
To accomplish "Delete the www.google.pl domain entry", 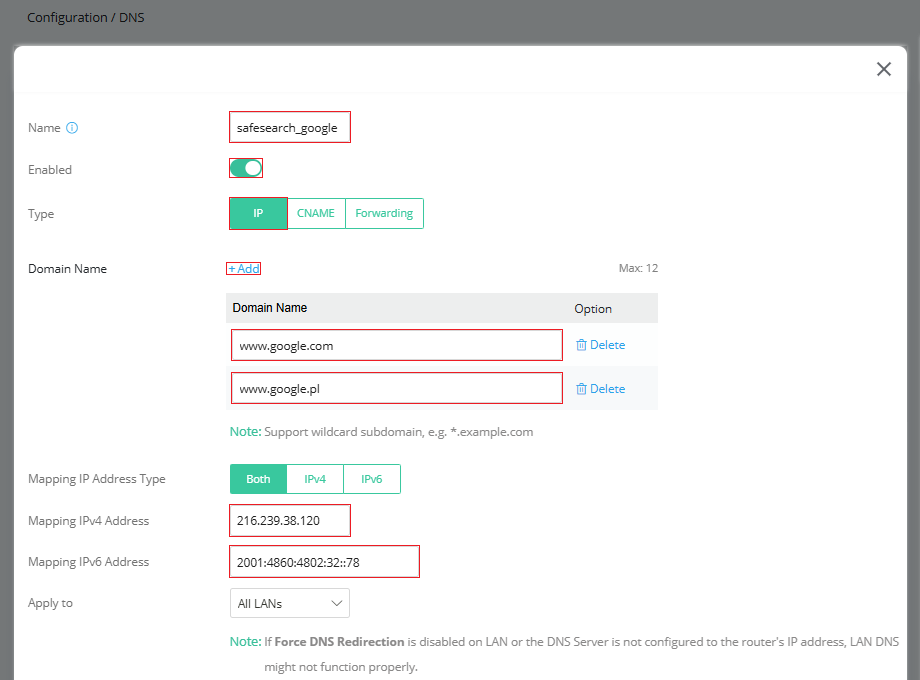I will click(x=600, y=389).
